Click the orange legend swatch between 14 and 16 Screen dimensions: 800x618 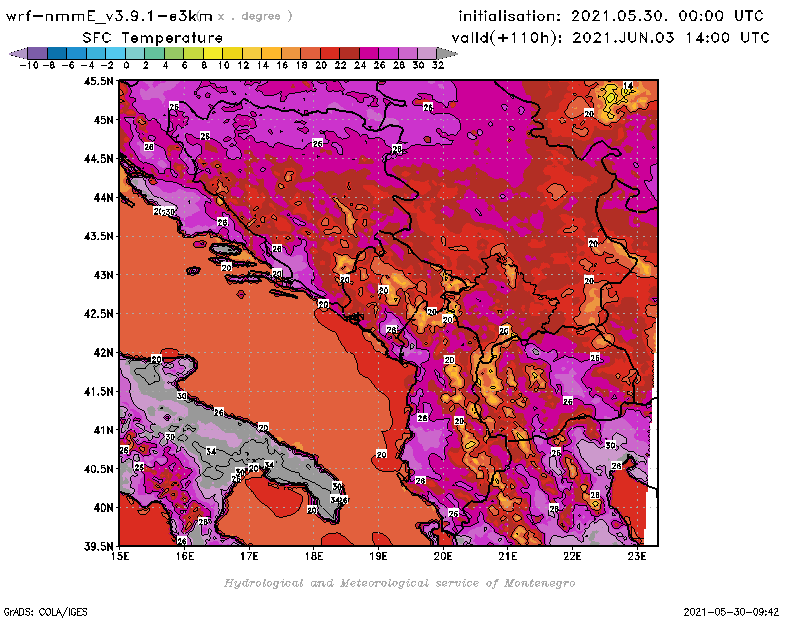[271, 53]
